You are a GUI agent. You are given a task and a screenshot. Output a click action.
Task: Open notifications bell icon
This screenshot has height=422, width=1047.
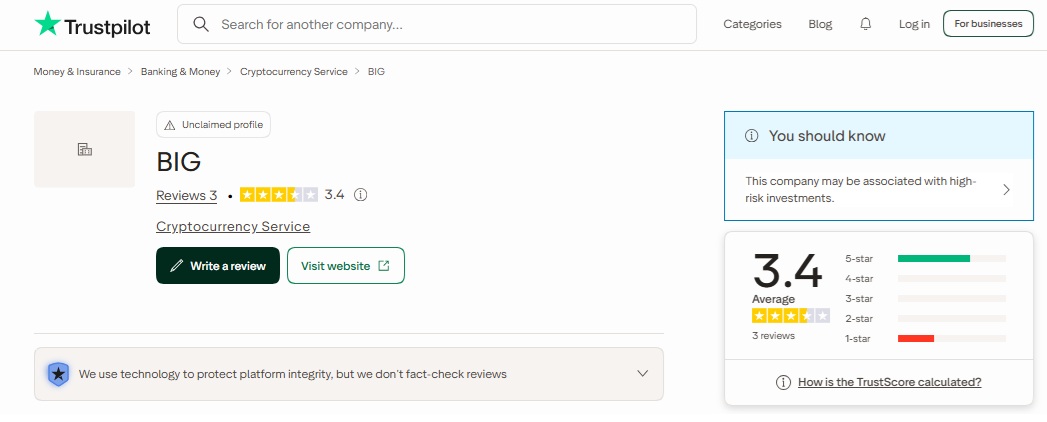tap(865, 24)
